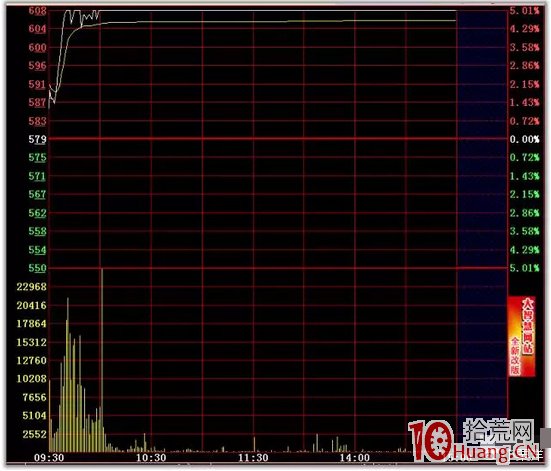The image size is (551, 471).
Task: Click the green 571 price label
Action: 37,176
